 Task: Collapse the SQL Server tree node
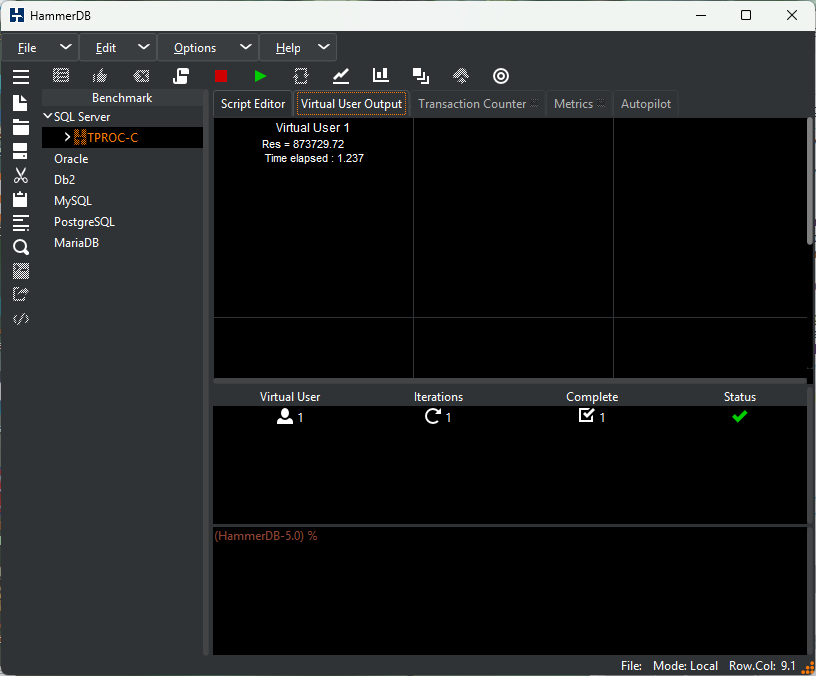48,116
